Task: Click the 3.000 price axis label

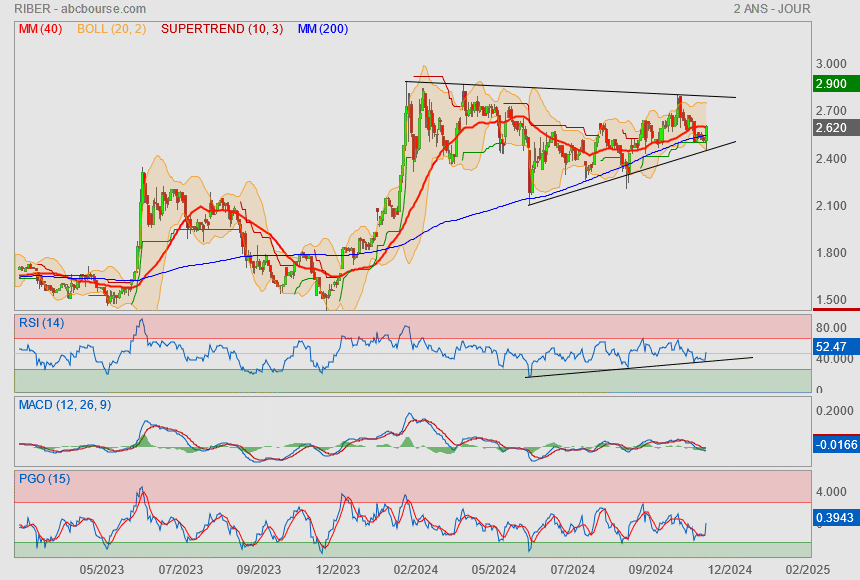Action: pos(831,62)
